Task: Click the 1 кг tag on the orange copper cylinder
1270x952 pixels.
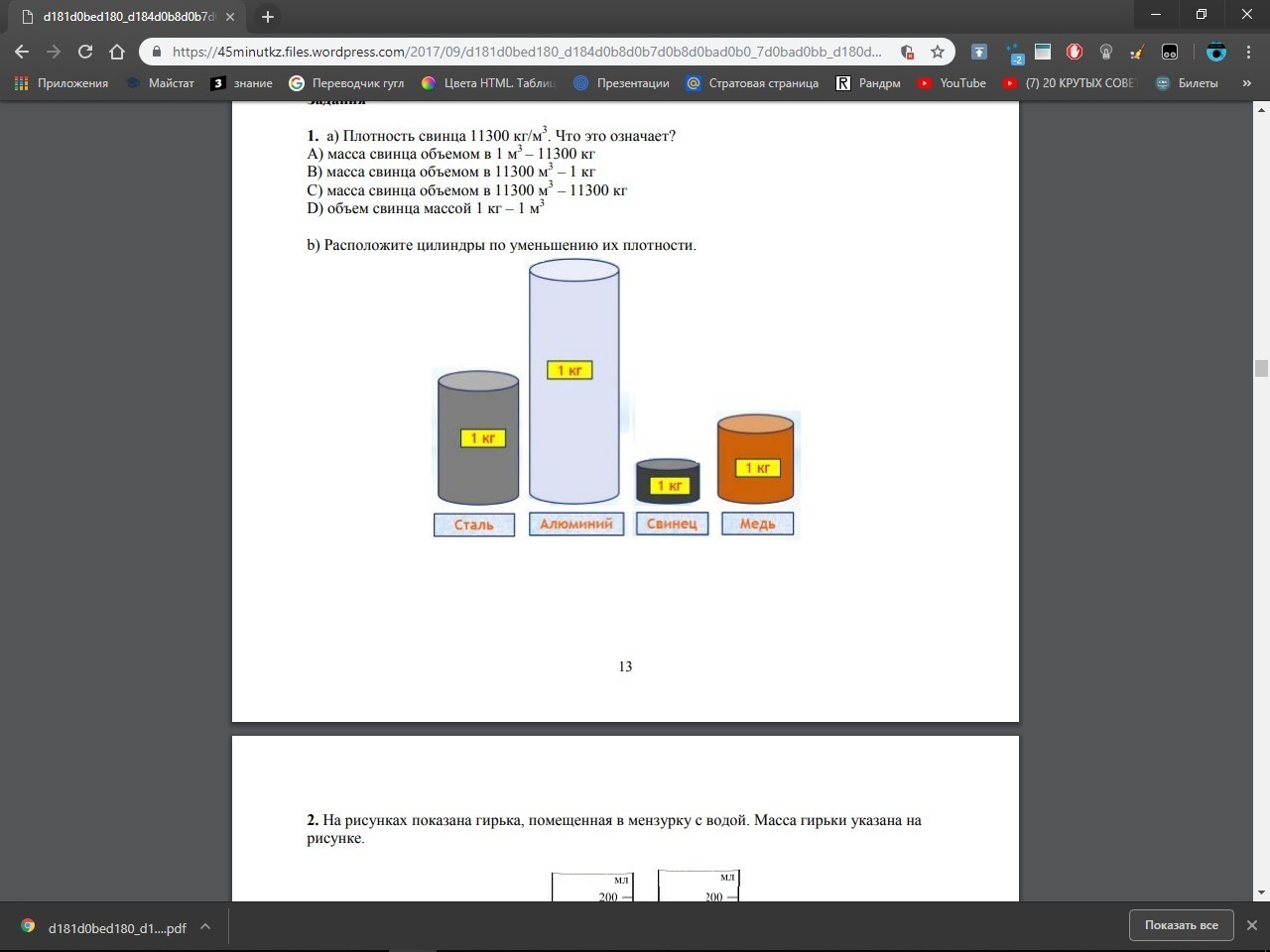Action: tap(758, 467)
